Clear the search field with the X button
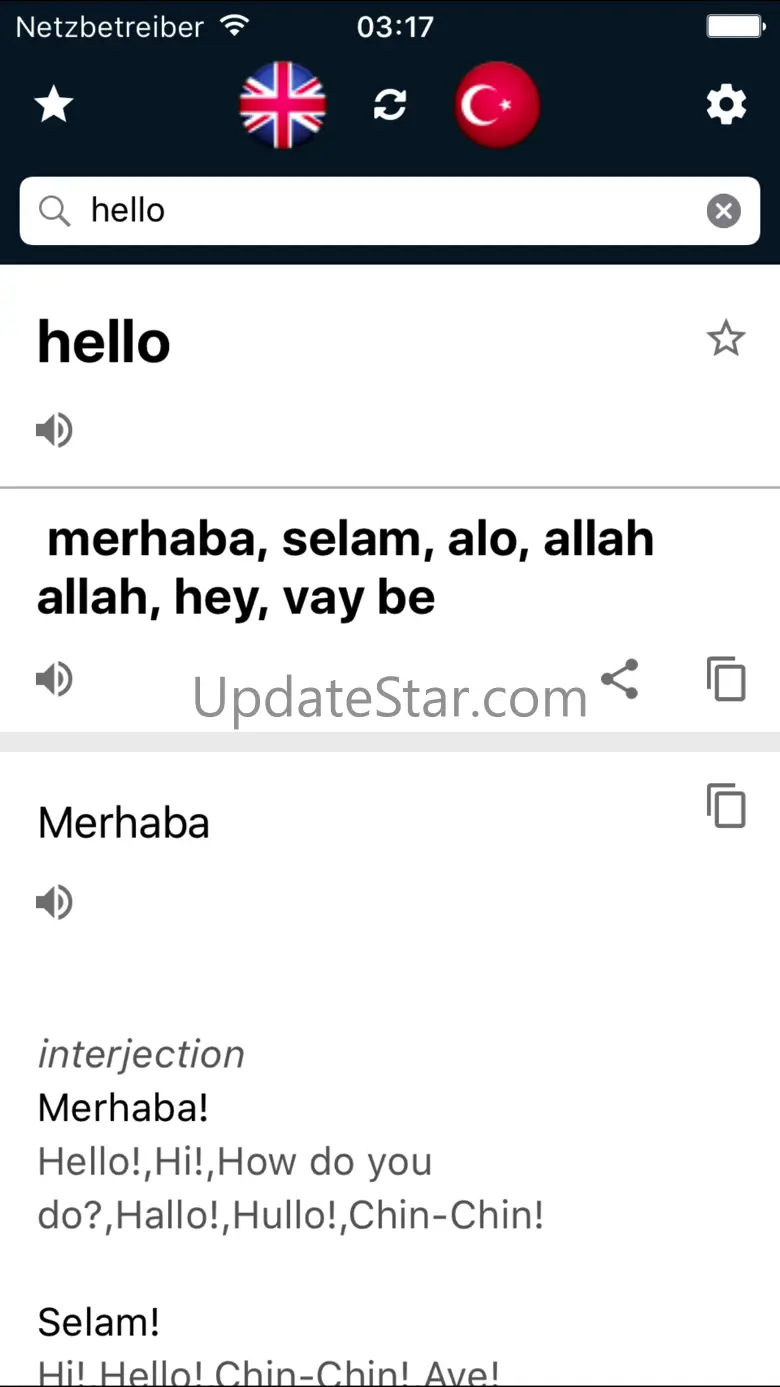 [724, 210]
